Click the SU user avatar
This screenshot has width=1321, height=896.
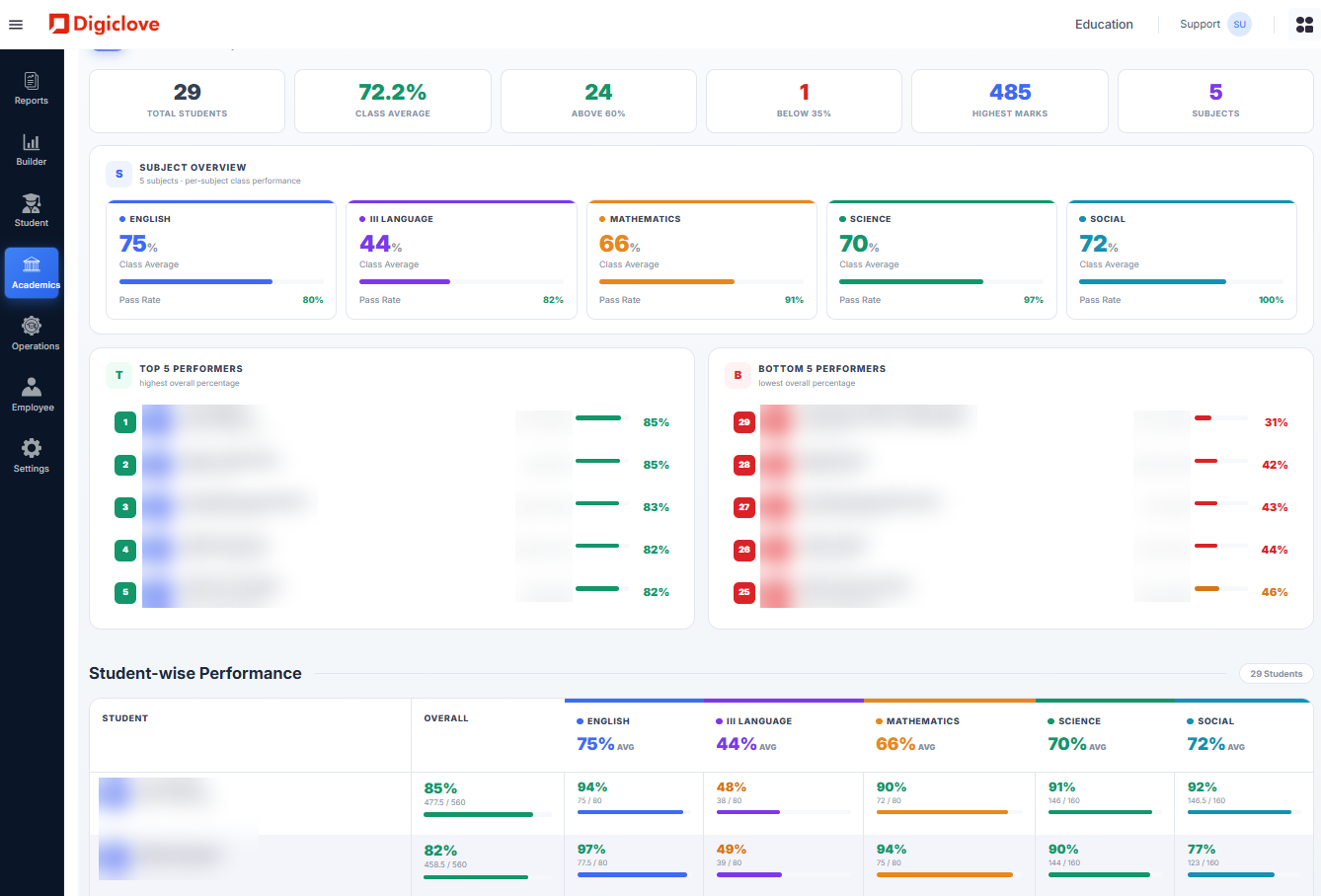(1240, 25)
